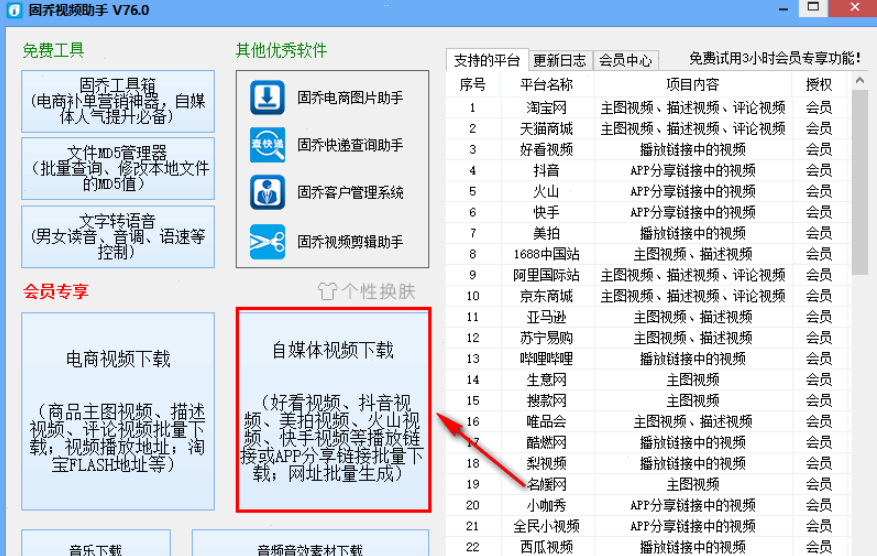Close the 固乔视频助手 window
The width and height of the screenshot is (877, 556).
coord(854,7)
